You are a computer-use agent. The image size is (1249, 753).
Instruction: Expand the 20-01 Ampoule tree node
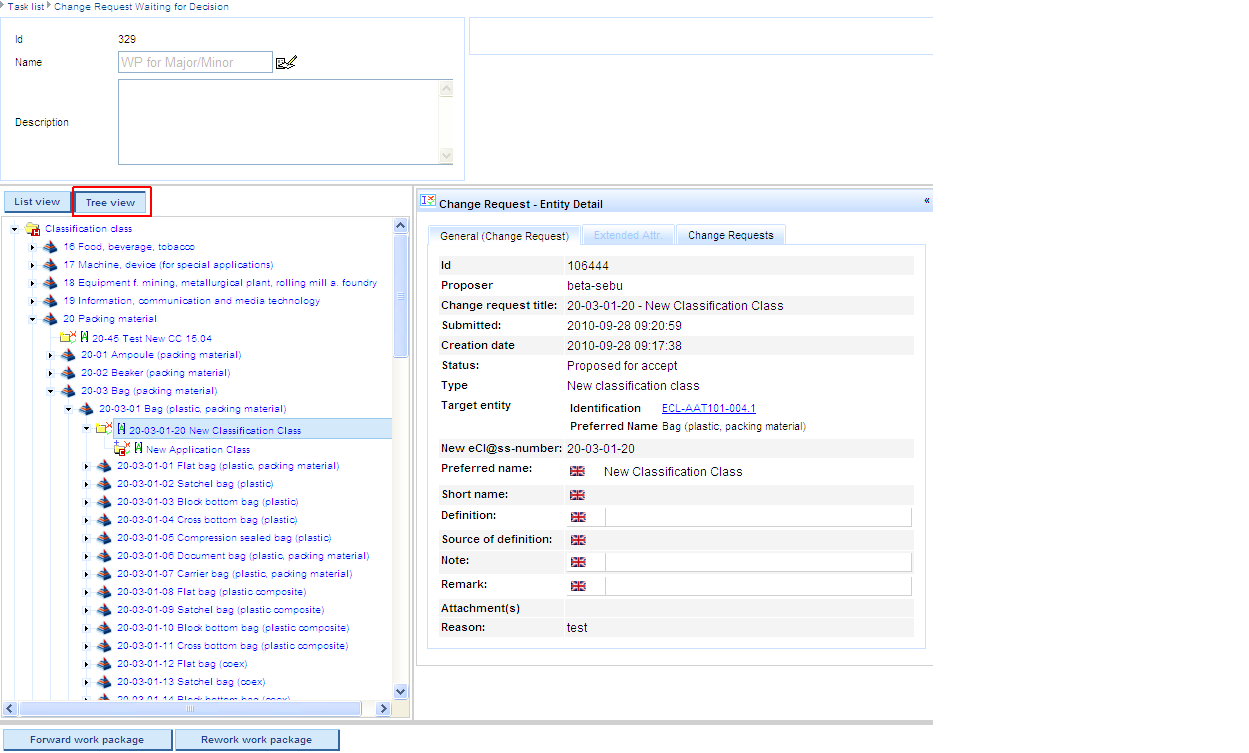pos(50,355)
